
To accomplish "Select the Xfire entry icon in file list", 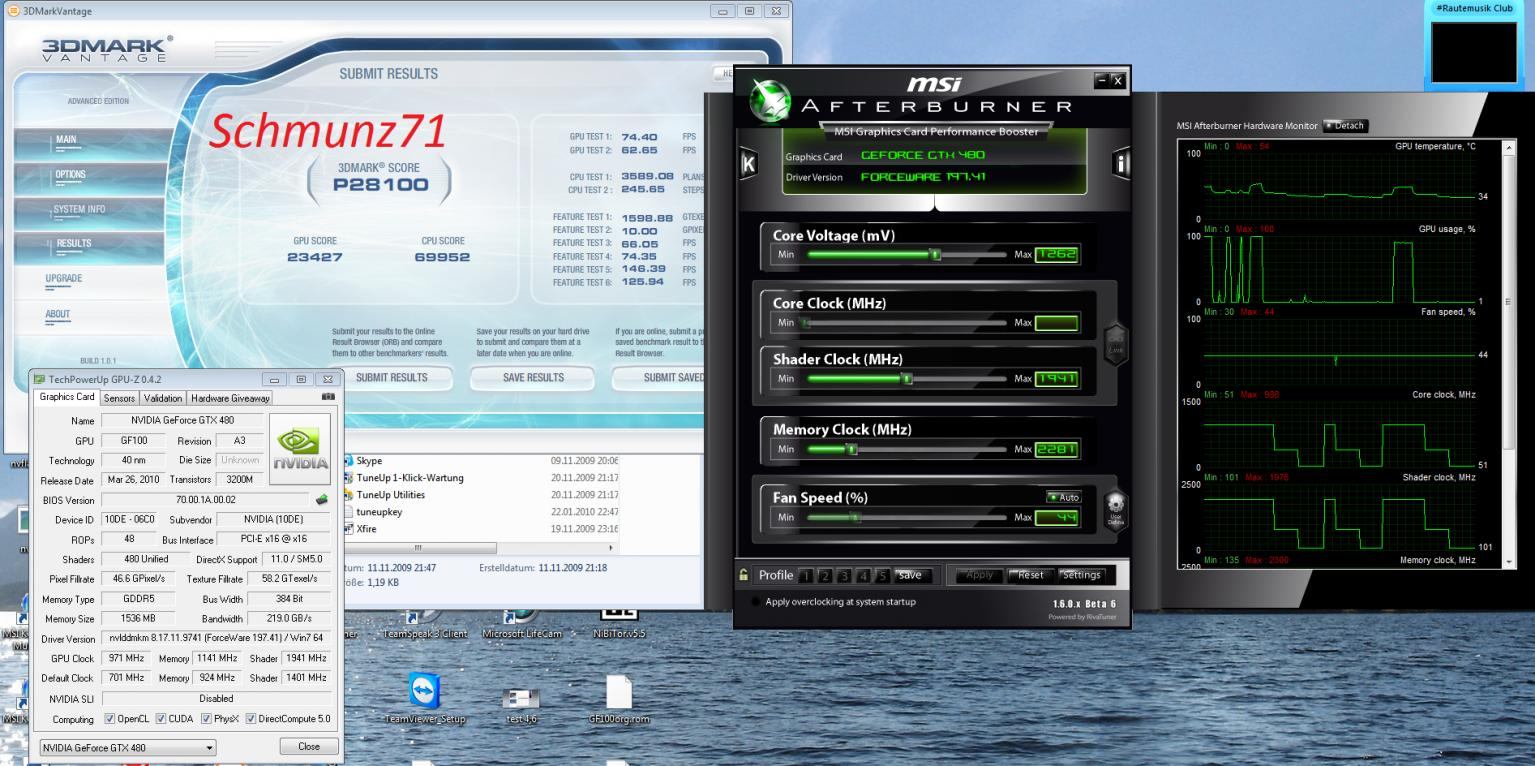I will (x=349, y=529).
